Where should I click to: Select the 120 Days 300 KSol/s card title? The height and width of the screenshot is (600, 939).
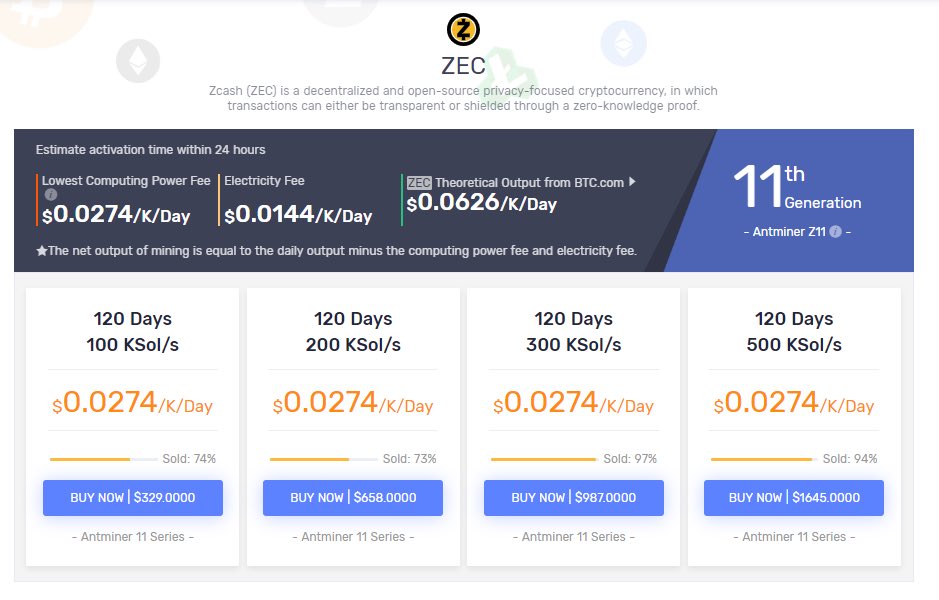coord(574,332)
